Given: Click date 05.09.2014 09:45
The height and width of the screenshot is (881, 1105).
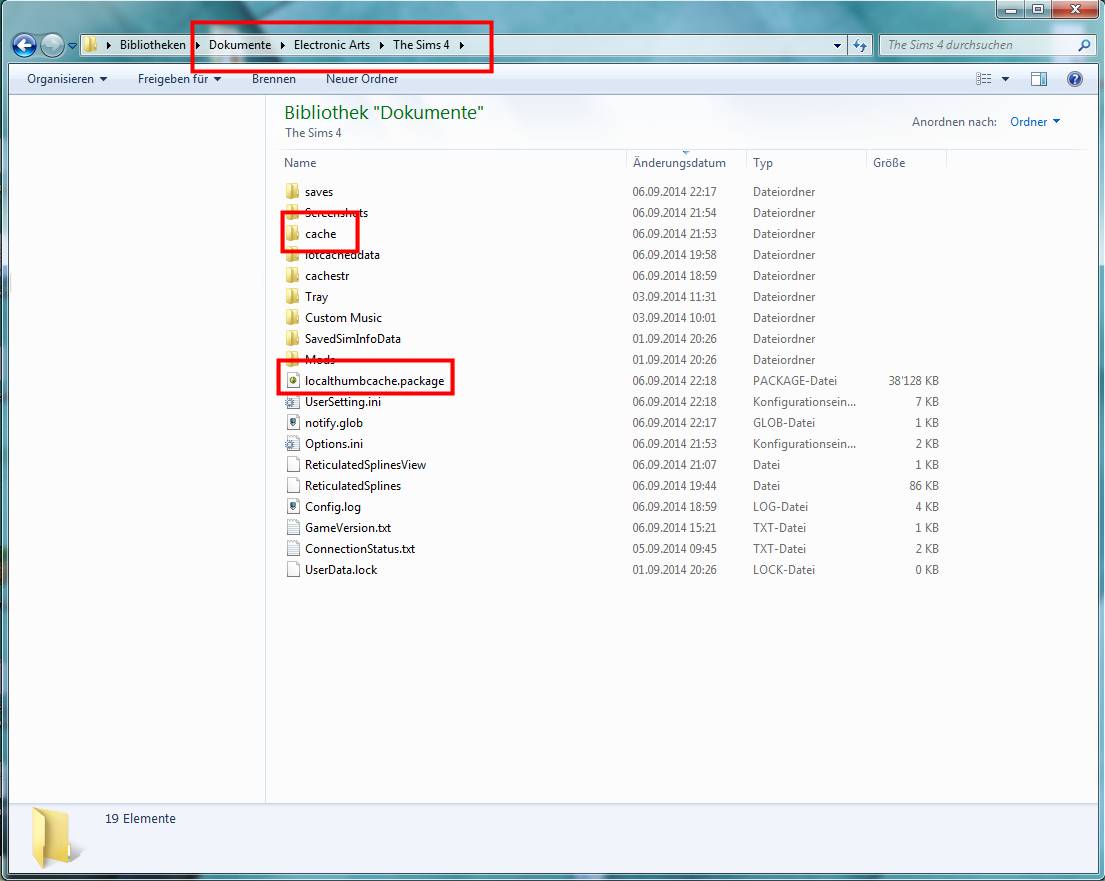Looking at the screenshot, I should pyautogui.click(x=674, y=549).
